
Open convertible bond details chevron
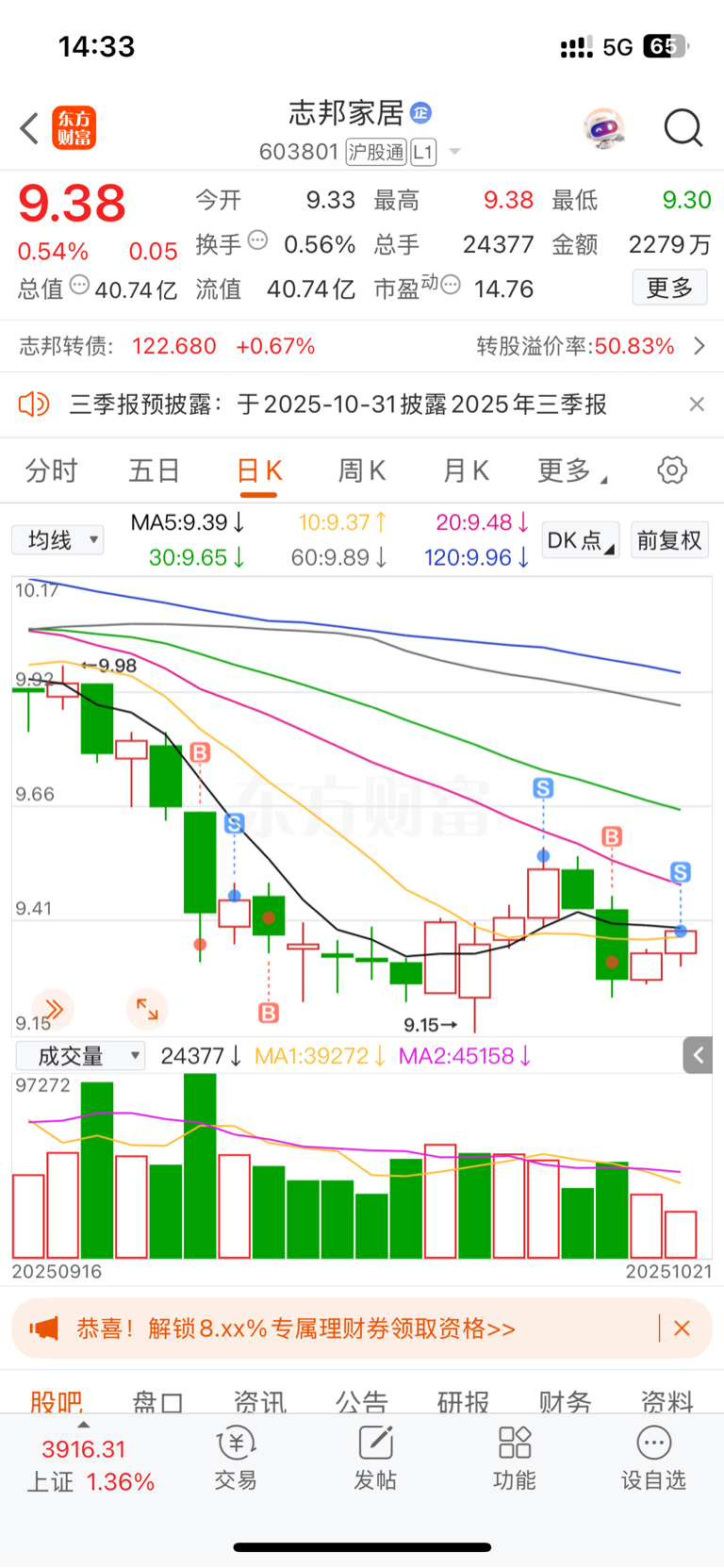[x=699, y=346]
